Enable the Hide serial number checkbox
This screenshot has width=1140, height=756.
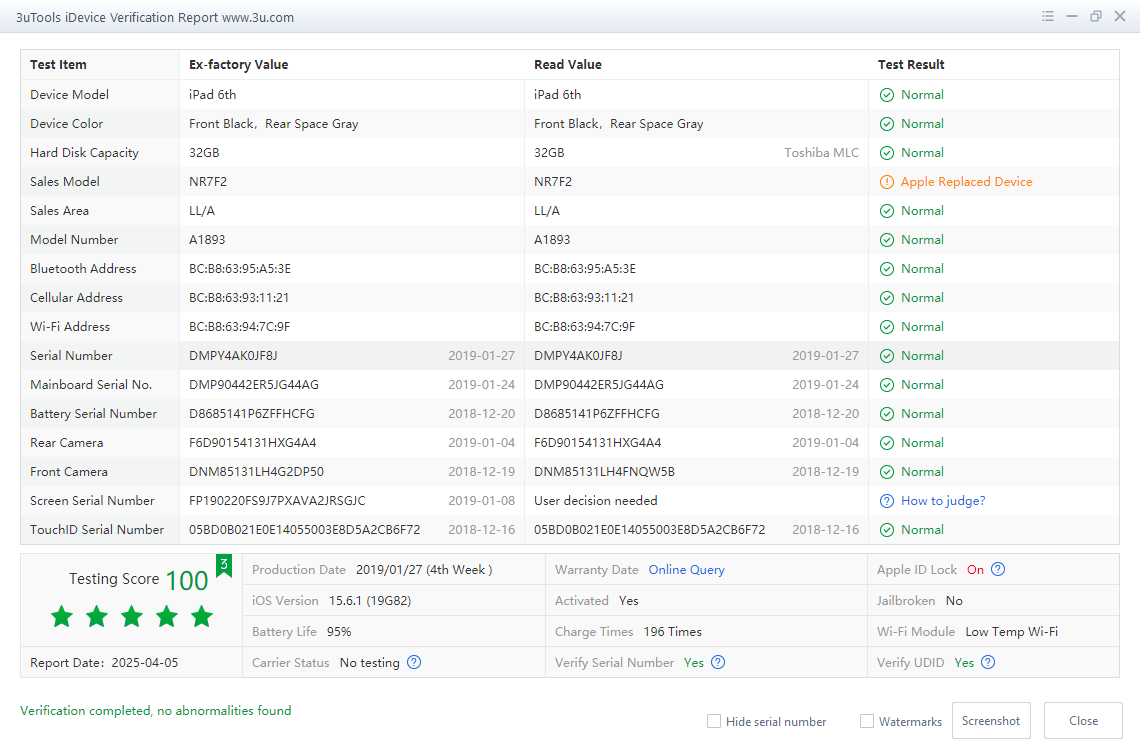tap(714, 721)
